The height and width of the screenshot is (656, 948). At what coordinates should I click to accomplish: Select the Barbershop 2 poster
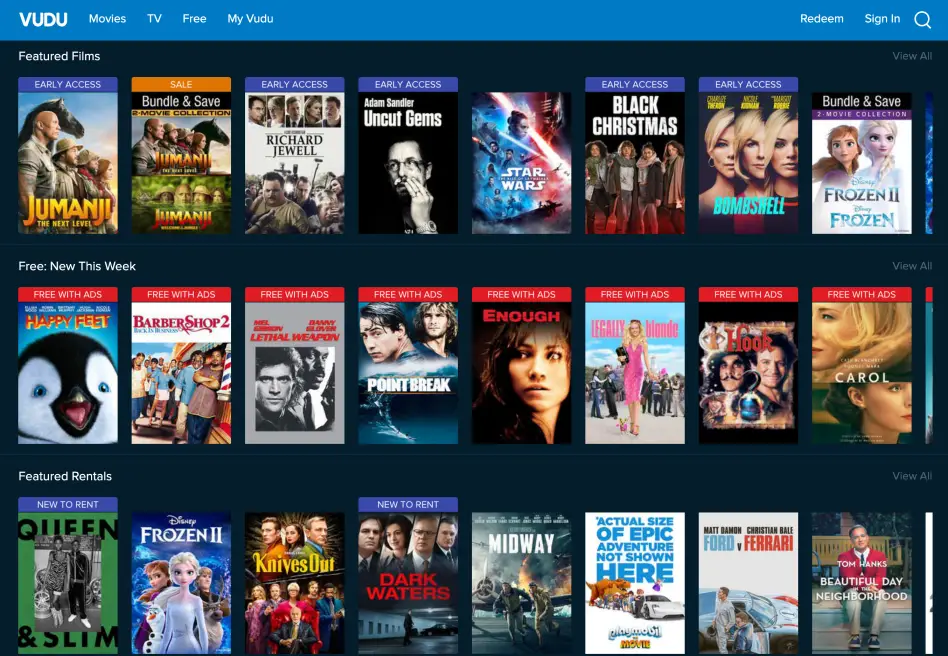click(181, 373)
